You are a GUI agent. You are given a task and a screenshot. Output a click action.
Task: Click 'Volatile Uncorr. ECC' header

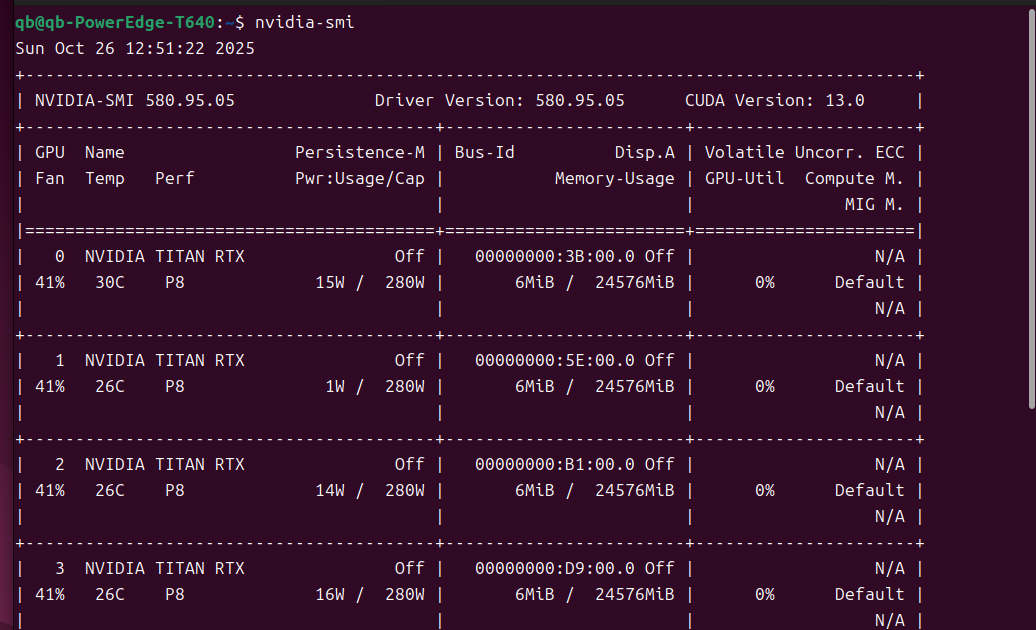click(x=804, y=153)
